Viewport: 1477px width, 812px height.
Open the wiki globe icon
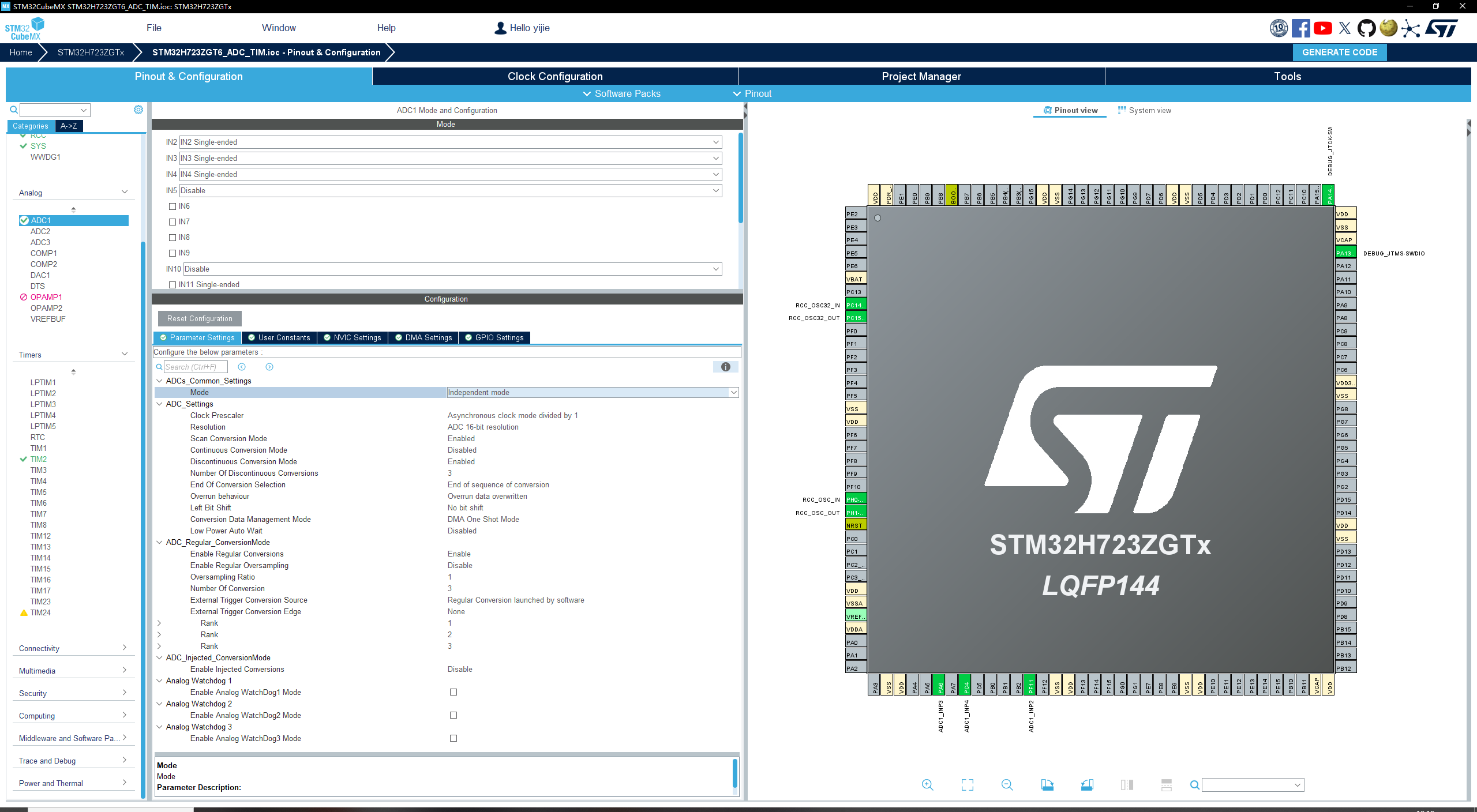click(x=1388, y=28)
